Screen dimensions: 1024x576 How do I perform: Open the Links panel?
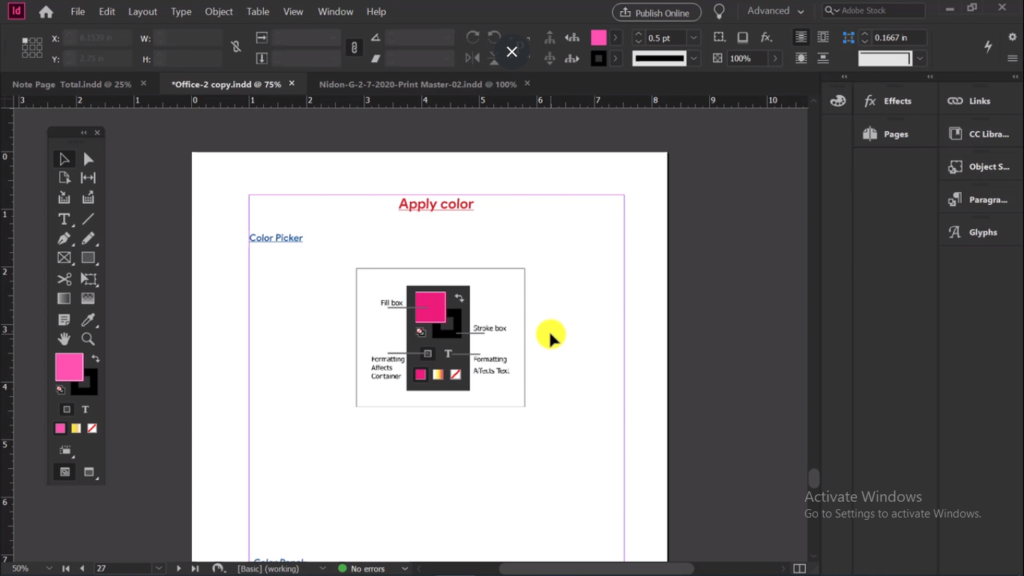970,101
